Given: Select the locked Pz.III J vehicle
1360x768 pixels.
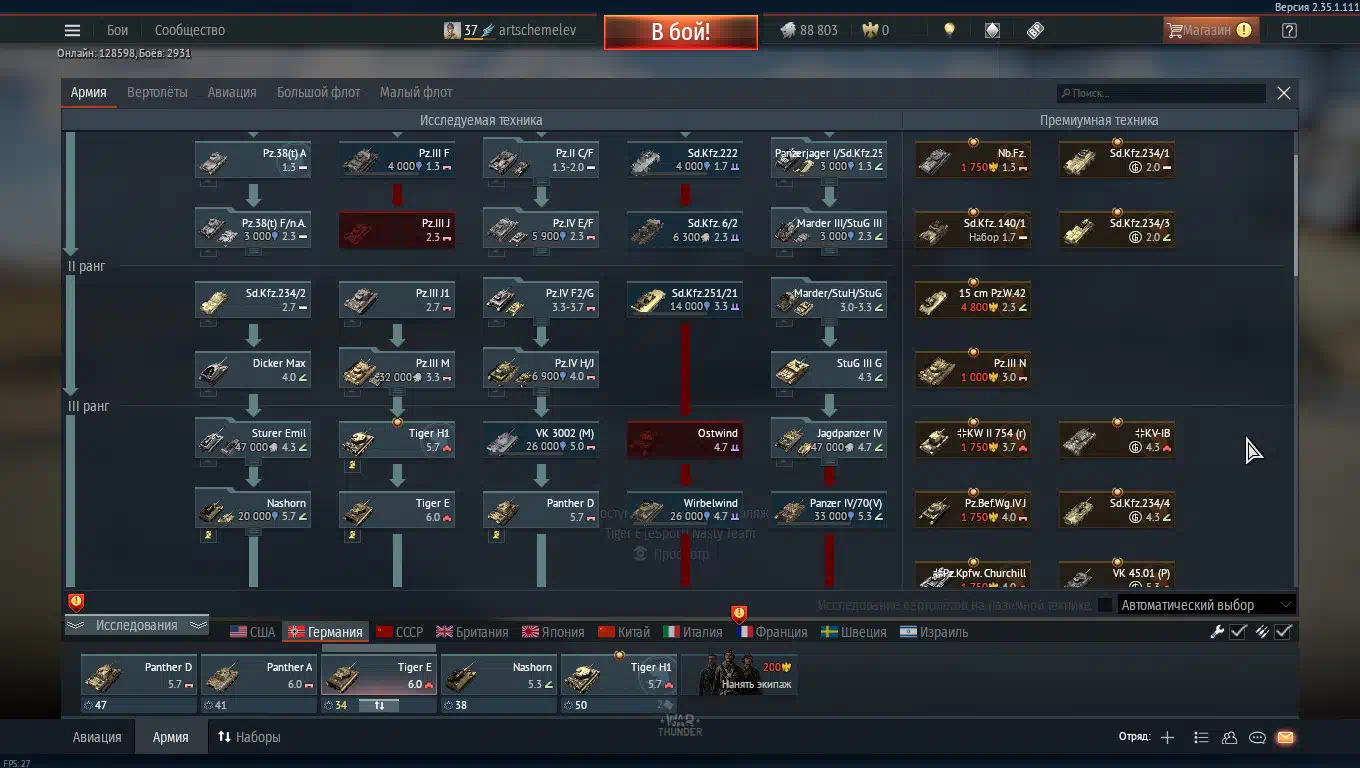Looking at the screenshot, I should pyautogui.click(x=397, y=230).
